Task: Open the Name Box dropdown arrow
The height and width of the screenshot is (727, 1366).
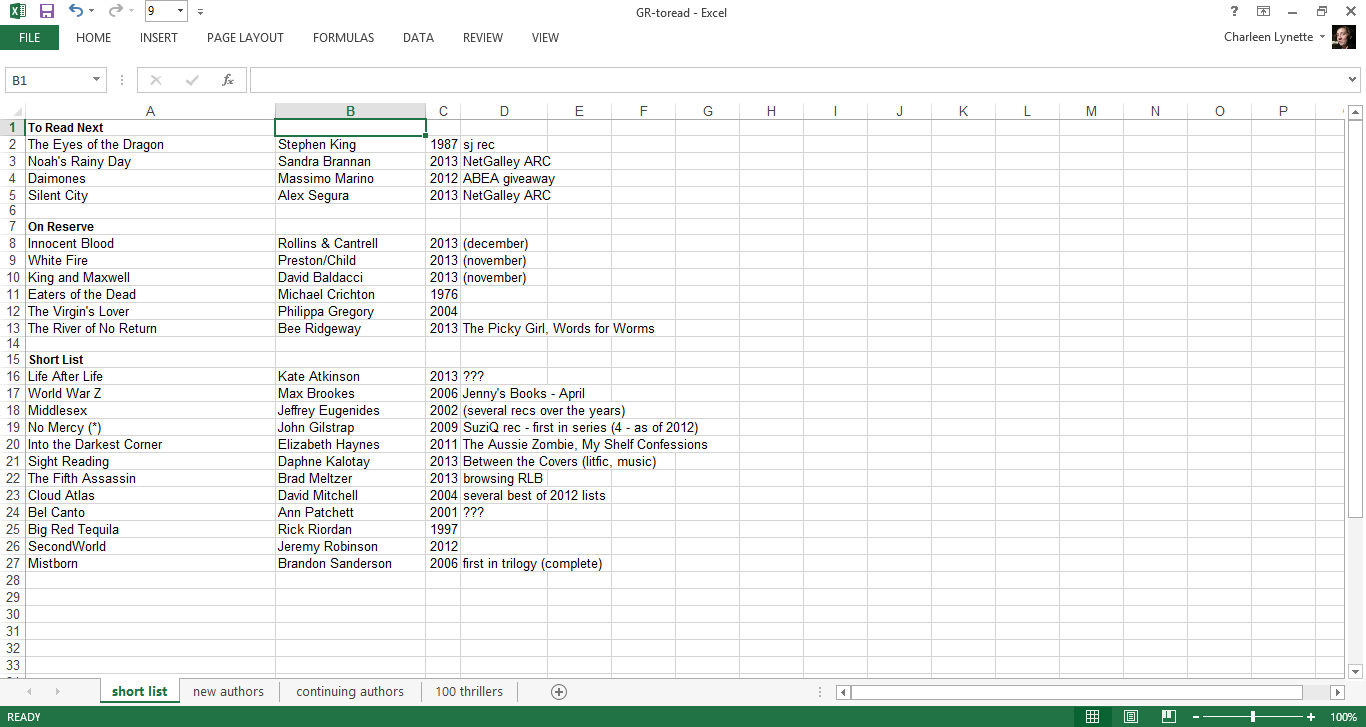Action: click(97, 80)
